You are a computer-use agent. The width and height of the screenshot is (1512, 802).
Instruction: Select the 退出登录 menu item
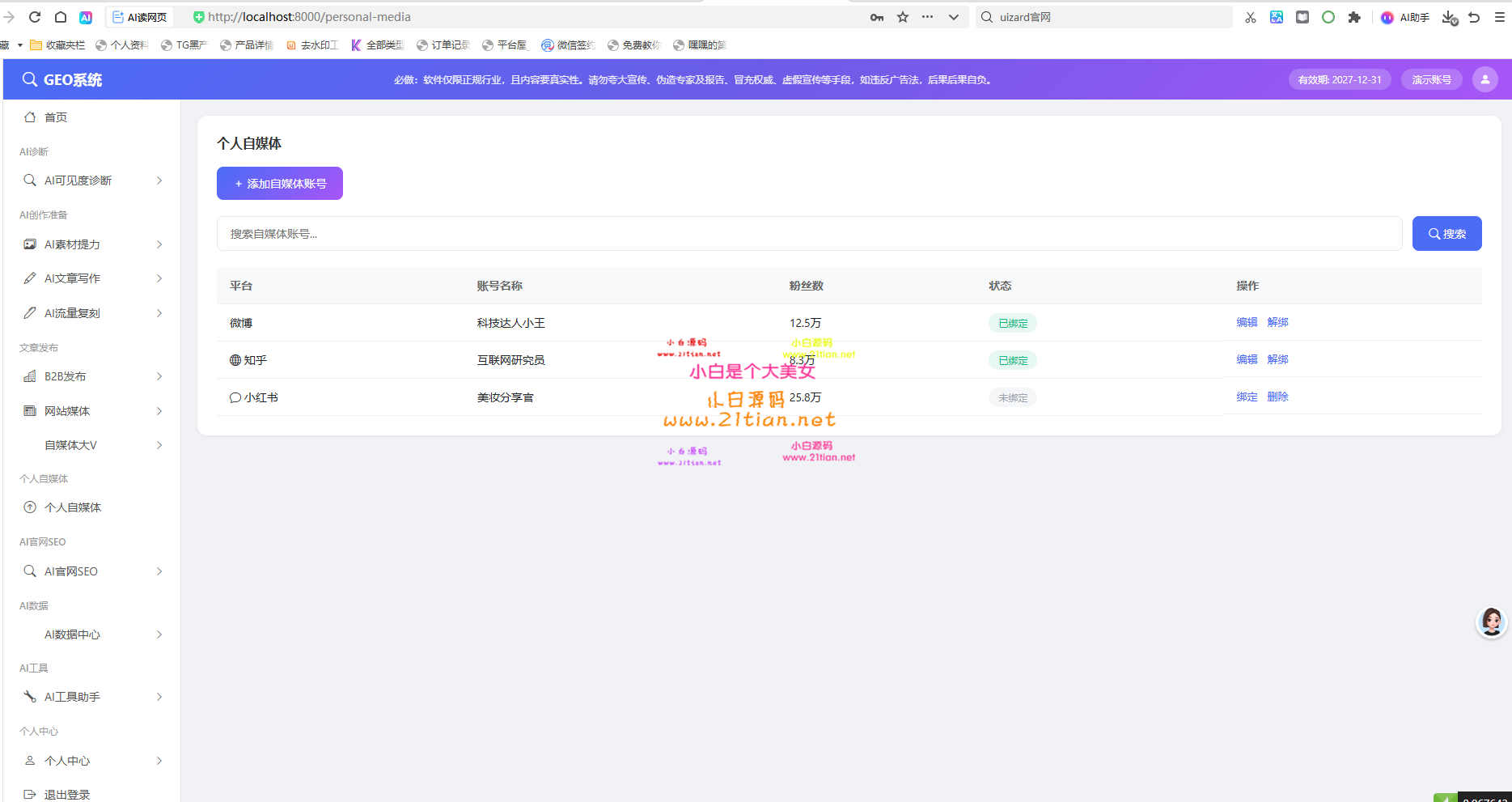pyautogui.click(x=91, y=794)
